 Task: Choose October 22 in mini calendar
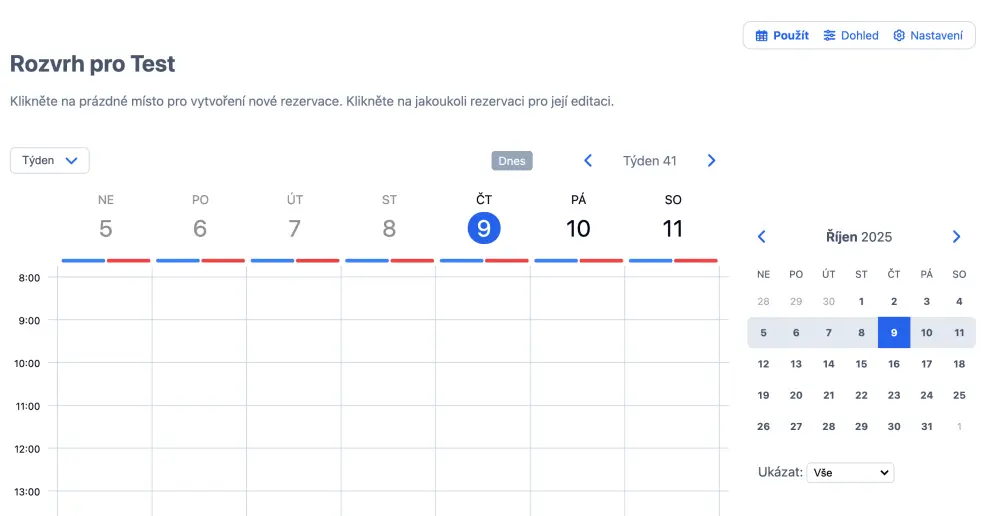coord(861,395)
